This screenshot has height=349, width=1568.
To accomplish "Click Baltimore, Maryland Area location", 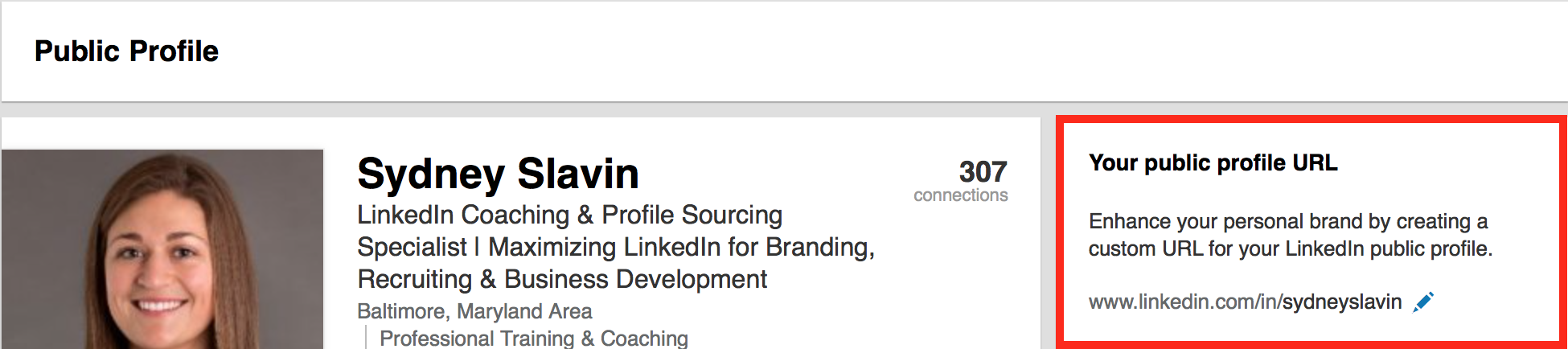I will (x=474, y=311).
